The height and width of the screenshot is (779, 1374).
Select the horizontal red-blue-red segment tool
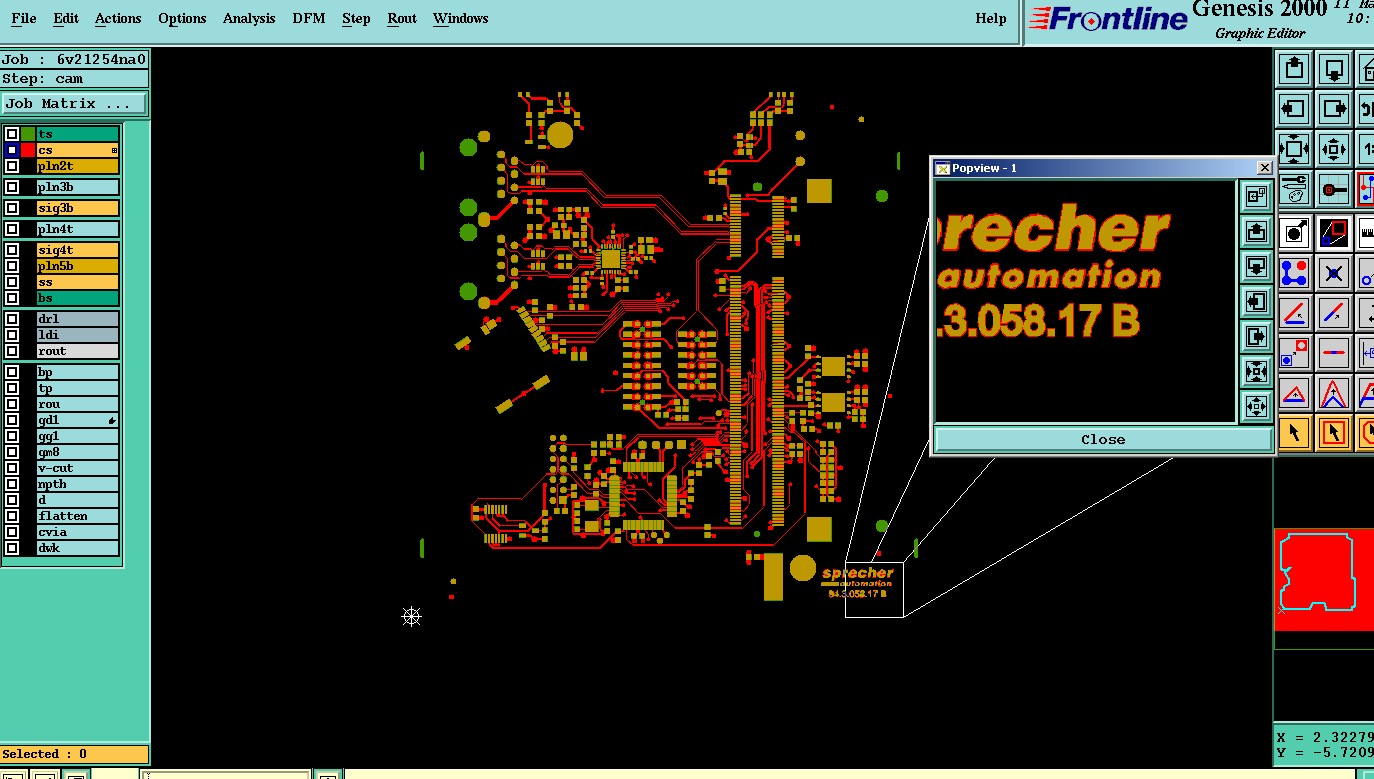(1333, 352)
